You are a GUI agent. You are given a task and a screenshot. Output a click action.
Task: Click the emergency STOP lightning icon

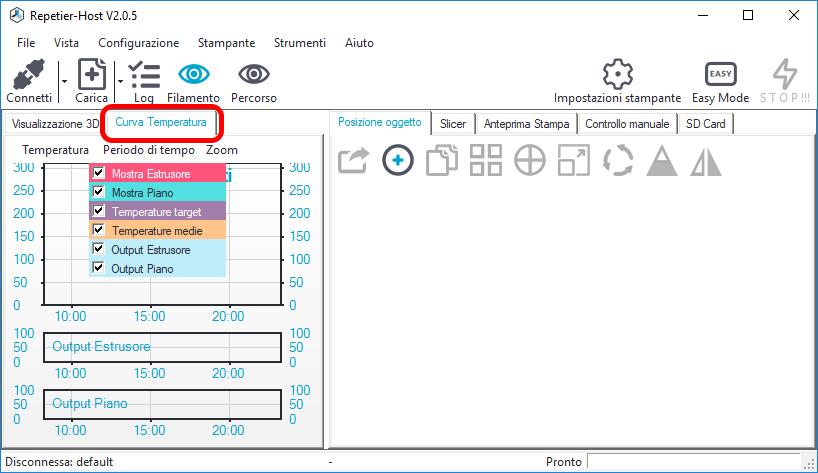pos(785,74)
